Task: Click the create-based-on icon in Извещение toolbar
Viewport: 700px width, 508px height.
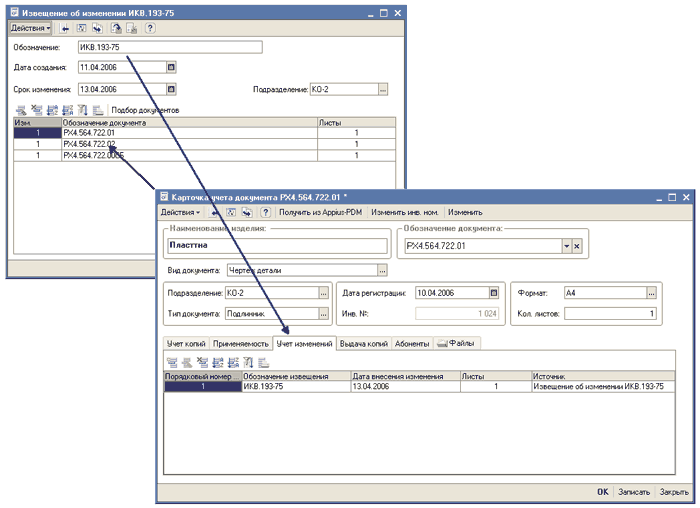Action: click(116, 28)
